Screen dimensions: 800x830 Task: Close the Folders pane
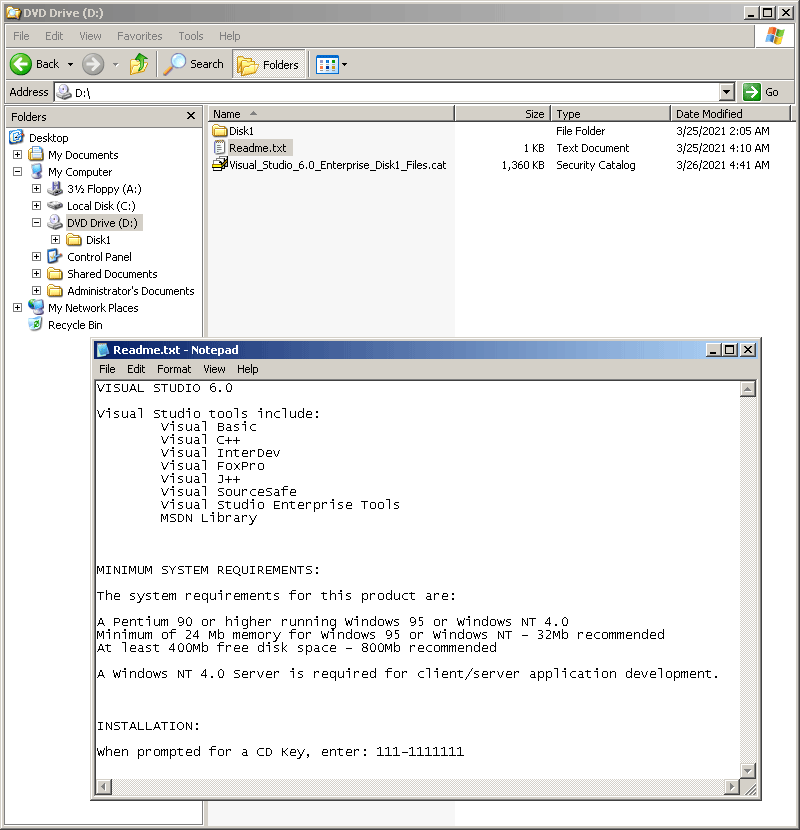pos(191,115)
